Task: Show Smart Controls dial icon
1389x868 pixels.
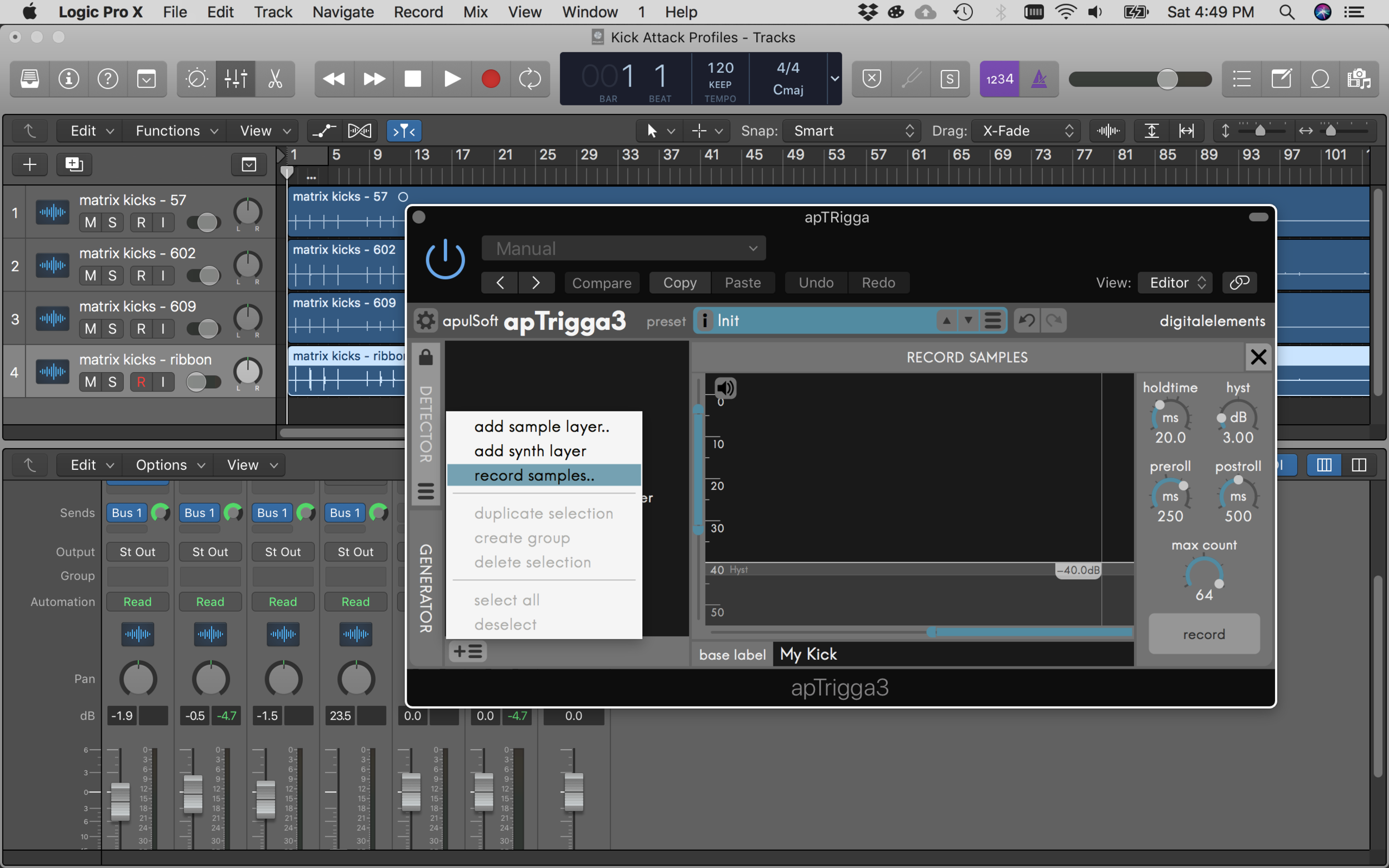Action: [x=196, y=79]
